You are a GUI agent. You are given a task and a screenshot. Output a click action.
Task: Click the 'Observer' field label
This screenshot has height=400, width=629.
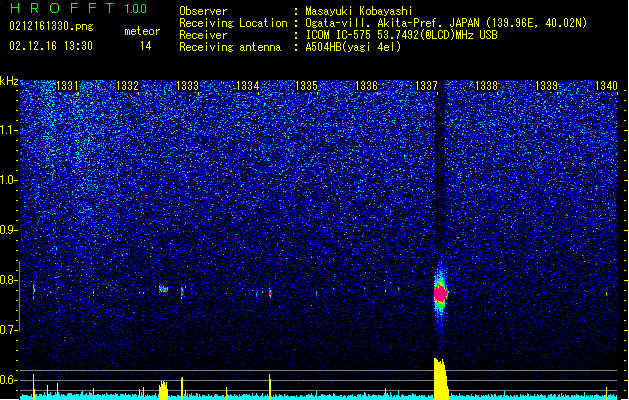203,11
